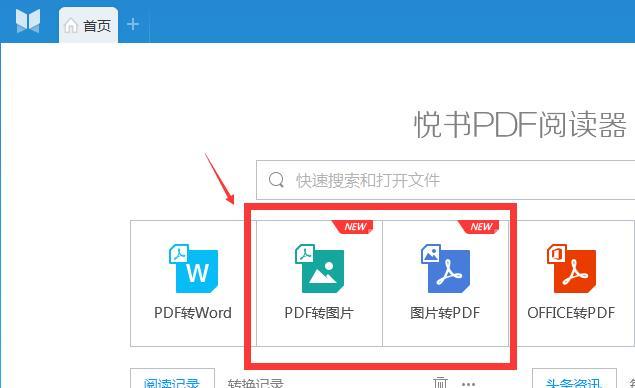Click the 悦书PDF阅读器 title text
The height and width of the screenshot is (388, 635).
tap(521, 125)
